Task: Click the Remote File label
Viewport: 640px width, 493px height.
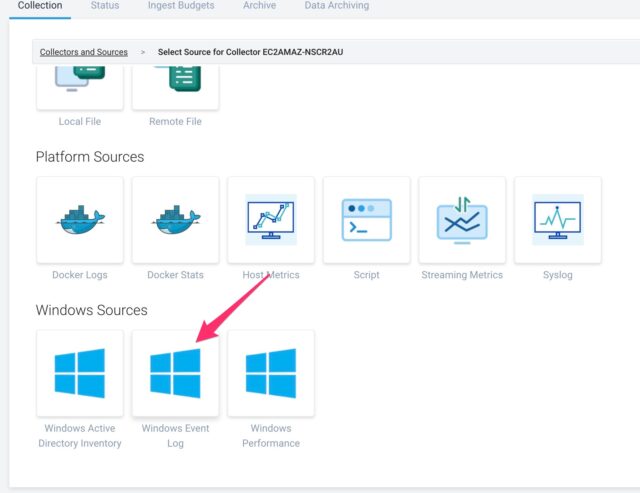Action: point(175,122)
